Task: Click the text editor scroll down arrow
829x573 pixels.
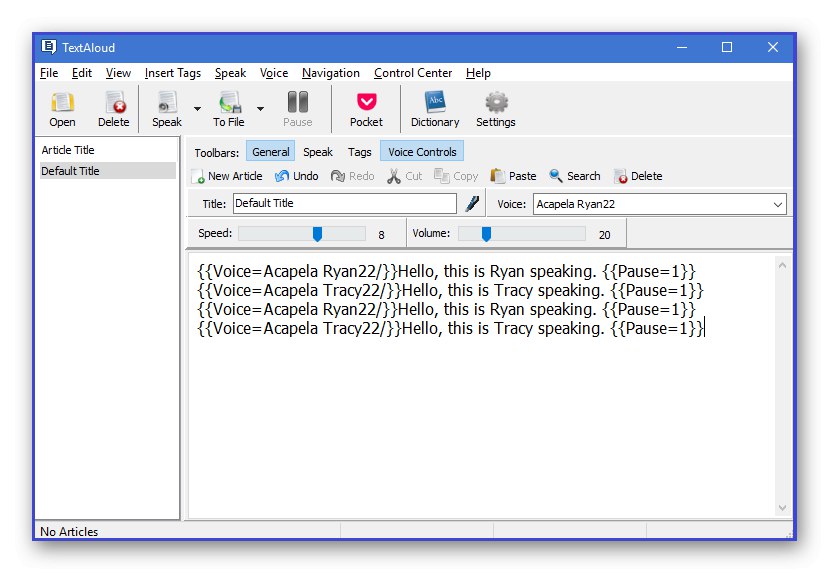Action: [782, 508]
